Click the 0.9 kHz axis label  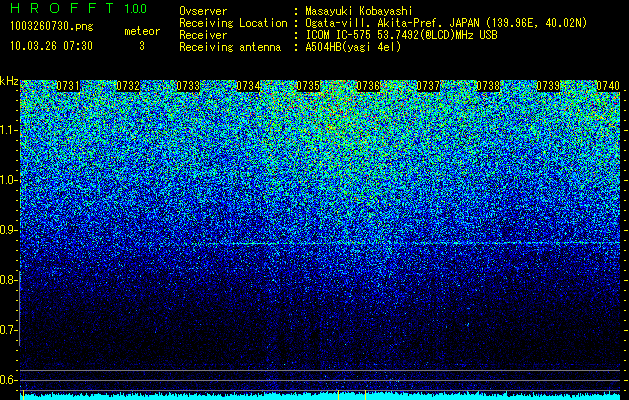(9, 230)
